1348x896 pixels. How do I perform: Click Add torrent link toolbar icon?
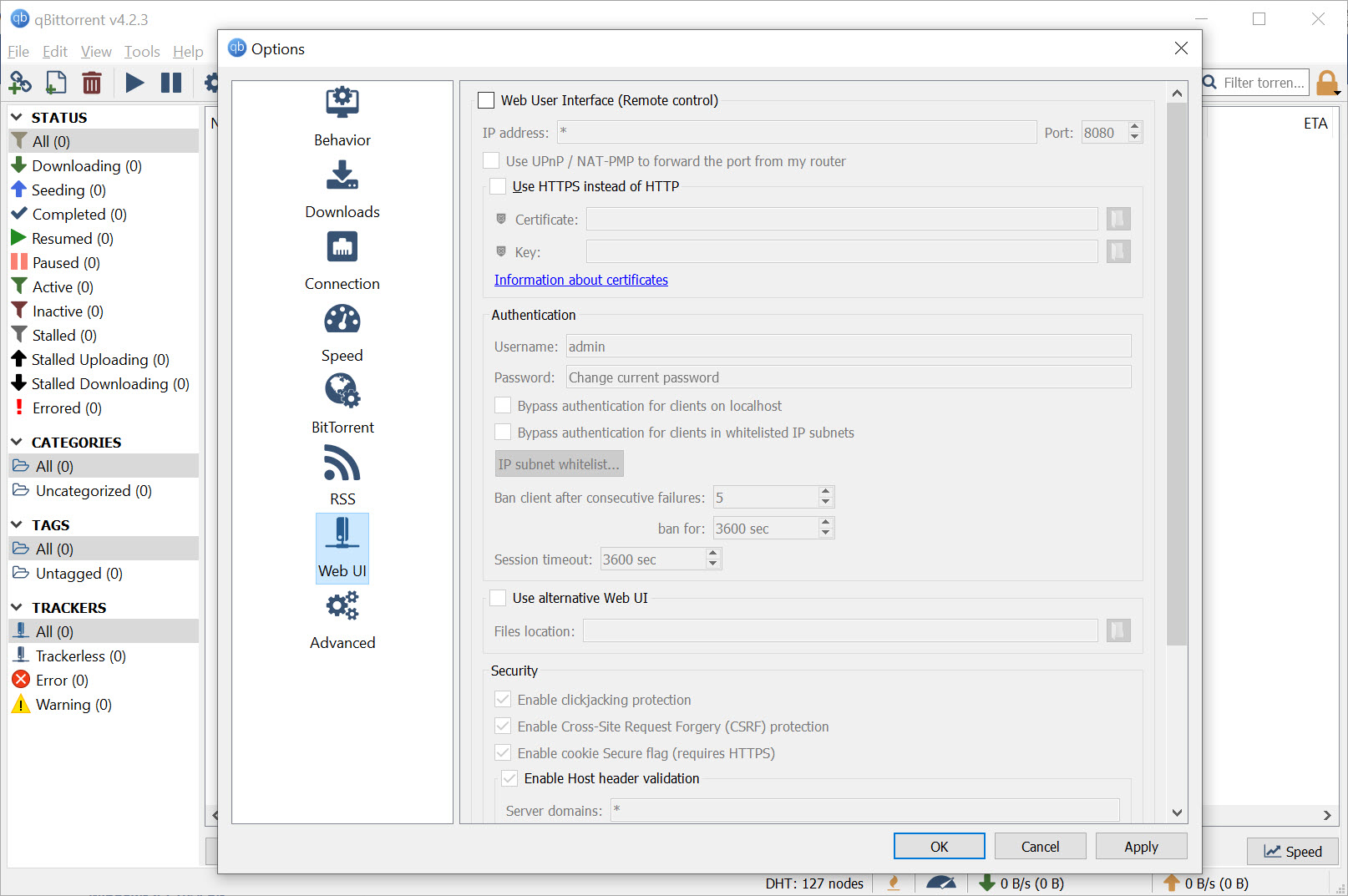(20, 83)
